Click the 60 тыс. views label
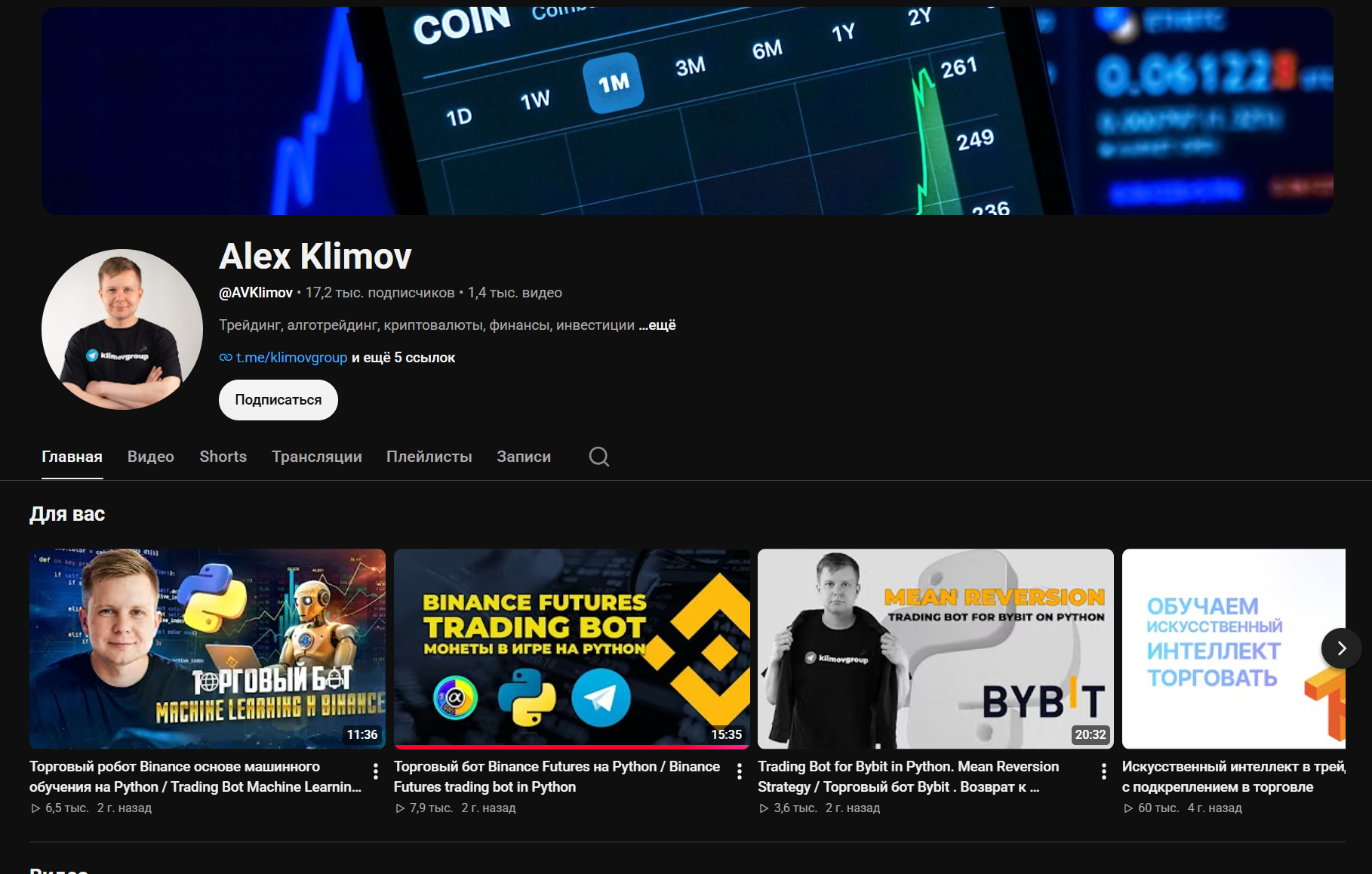 coord(1158,808)
